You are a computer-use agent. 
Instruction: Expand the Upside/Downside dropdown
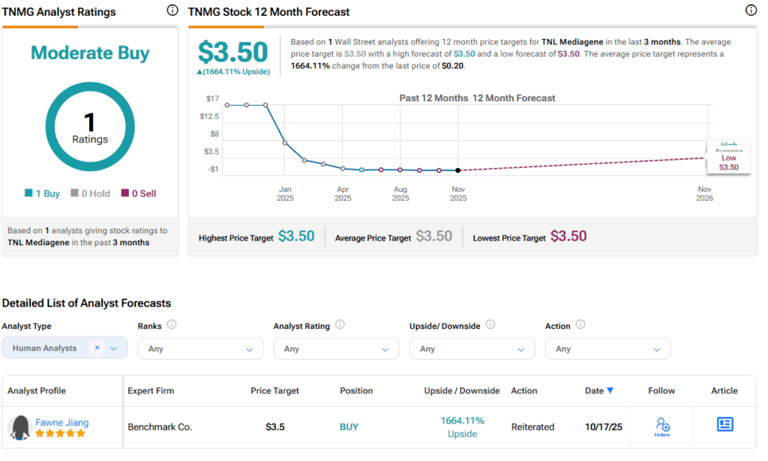point(519,349)
